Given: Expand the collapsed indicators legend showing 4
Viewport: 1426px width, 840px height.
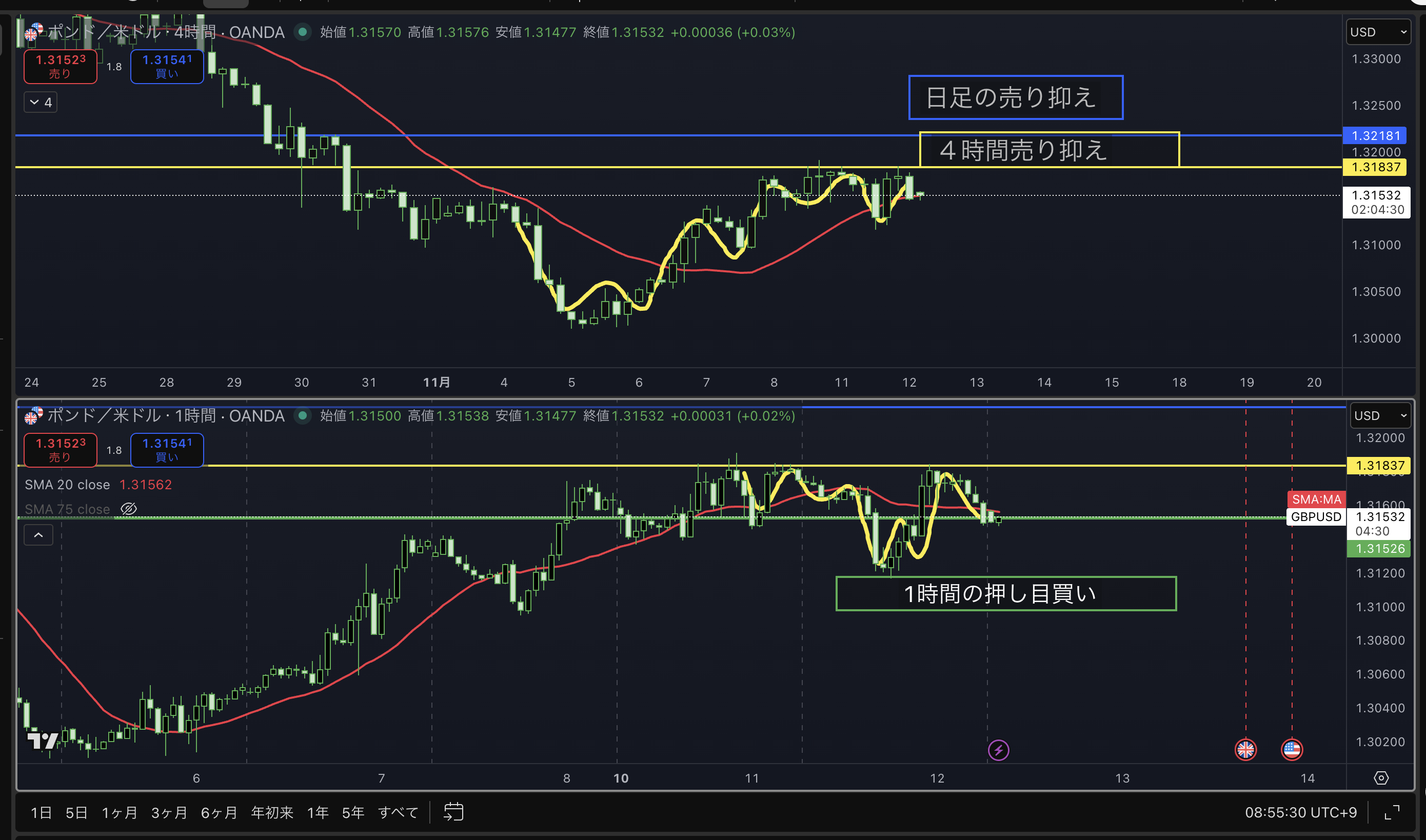Looking at the screenshot, I should coord(41,103).
